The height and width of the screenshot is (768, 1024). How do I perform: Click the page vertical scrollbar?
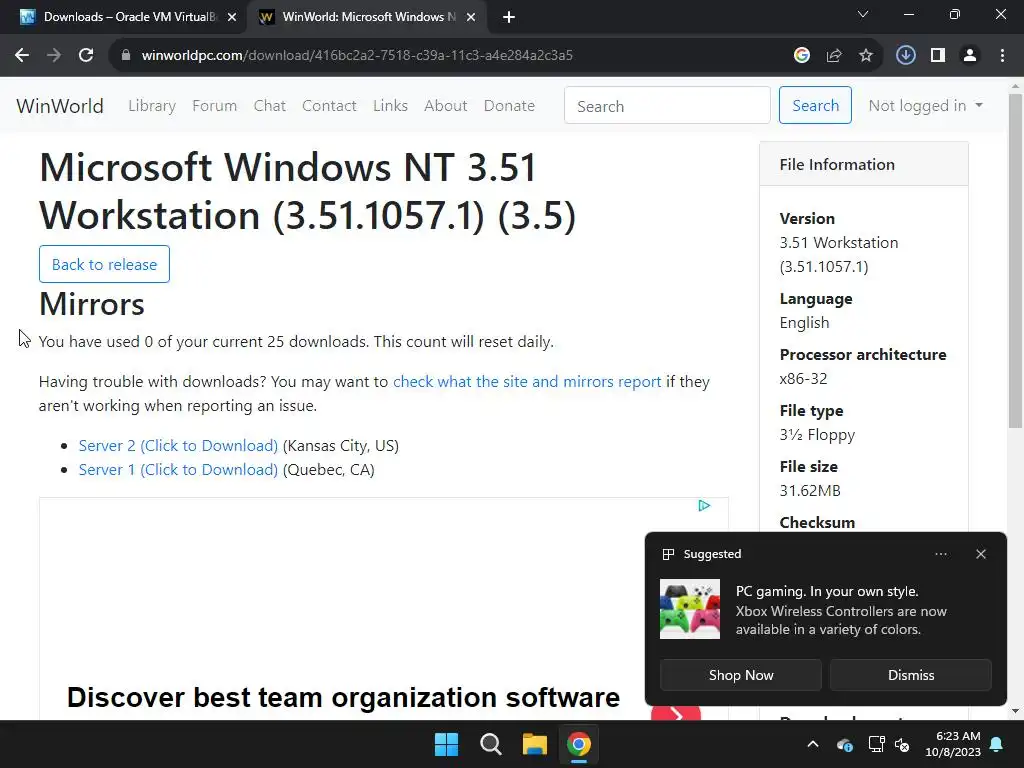(x=1016, y=261)
